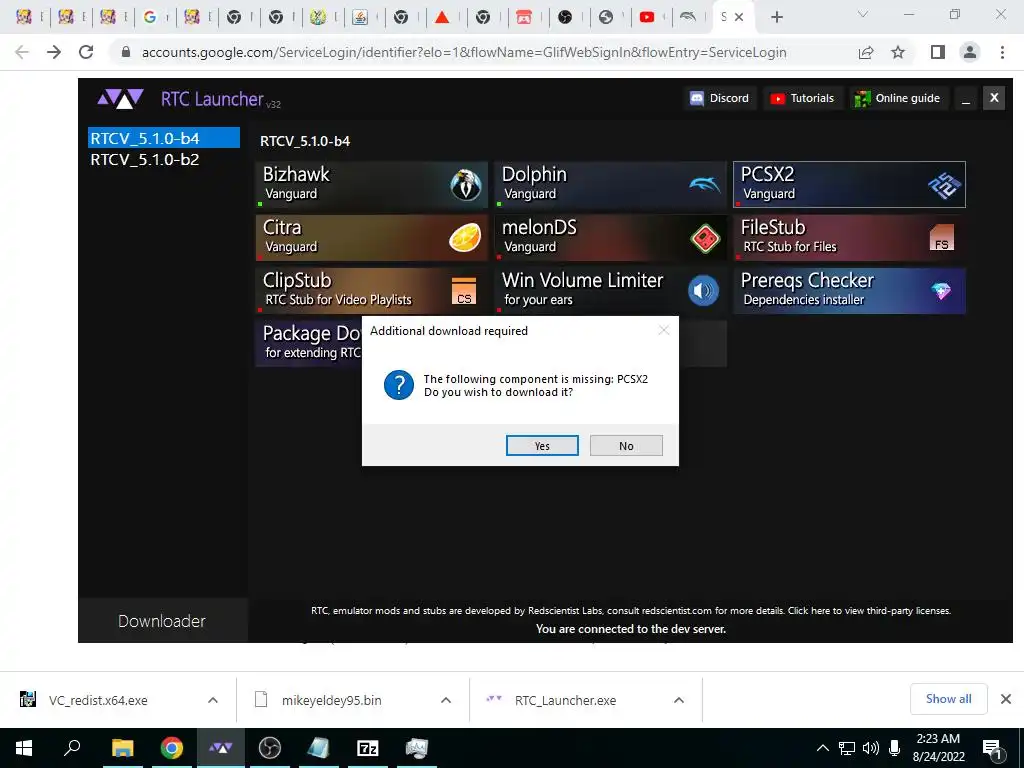Open File Explorer from the taskbar
This screenshot has width=1024, height=768.
[122, 748]
